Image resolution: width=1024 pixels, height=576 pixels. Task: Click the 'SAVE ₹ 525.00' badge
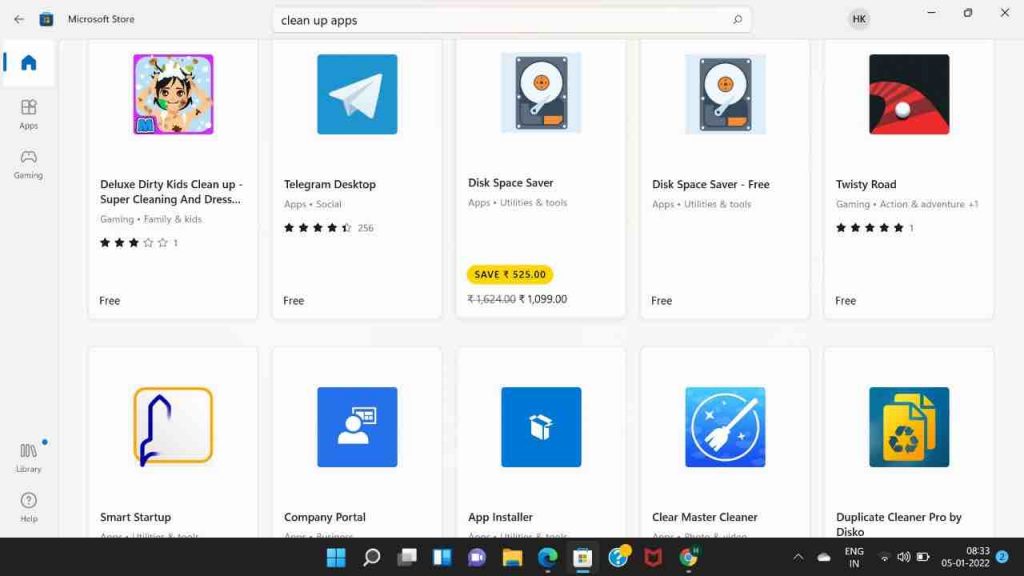pyautogui.click(x=510, y=274)
